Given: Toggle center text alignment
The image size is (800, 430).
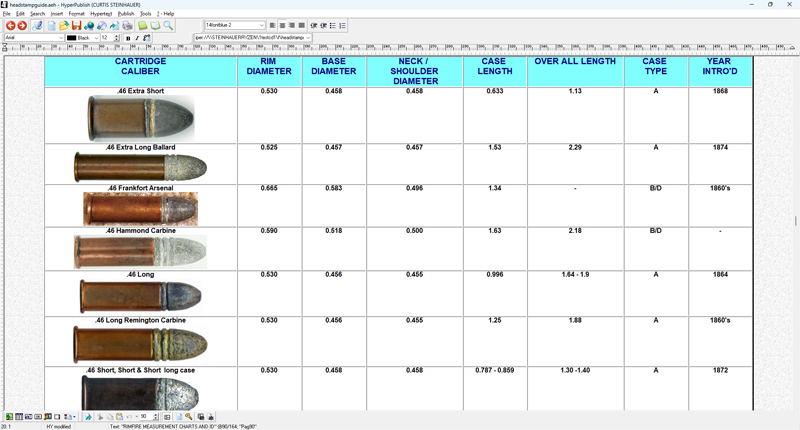Looking at the screenshot, I should point(283,26).
